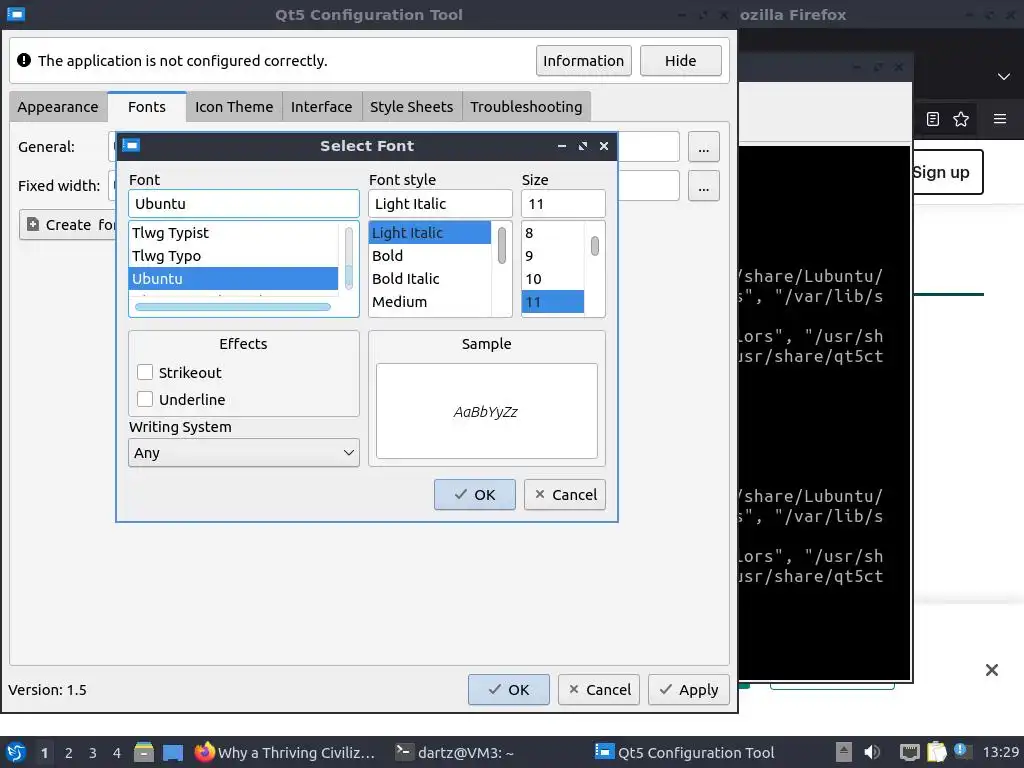Select Tlwg Typo font
This screenshot has width=1024, height=768.
(x=233, y=255)
